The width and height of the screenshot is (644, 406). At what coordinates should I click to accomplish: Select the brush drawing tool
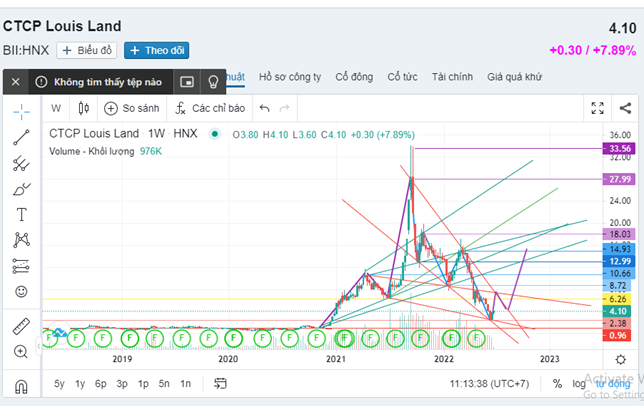[21, 189]
